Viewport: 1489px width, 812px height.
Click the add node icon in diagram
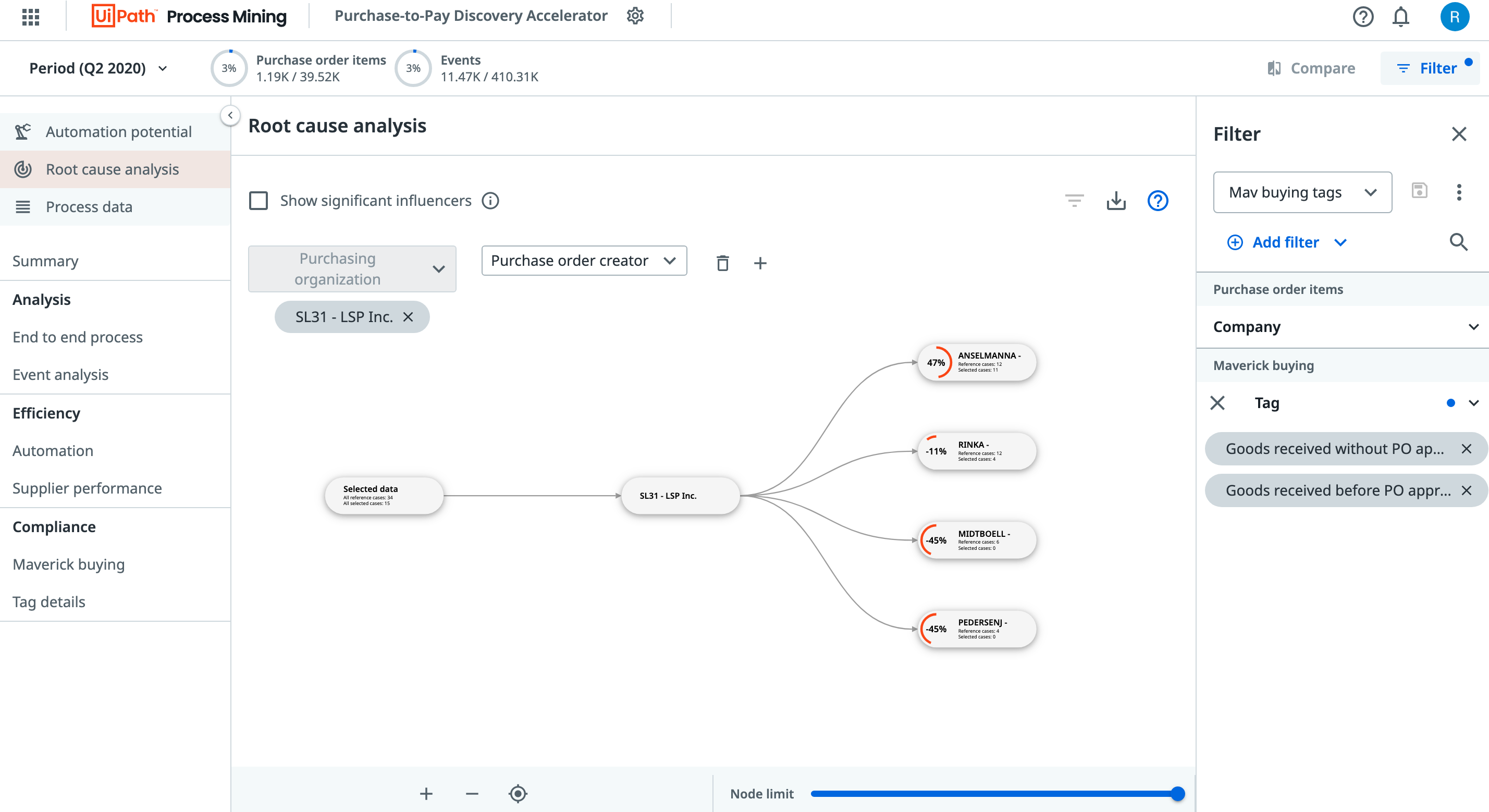tap(760, 263)
